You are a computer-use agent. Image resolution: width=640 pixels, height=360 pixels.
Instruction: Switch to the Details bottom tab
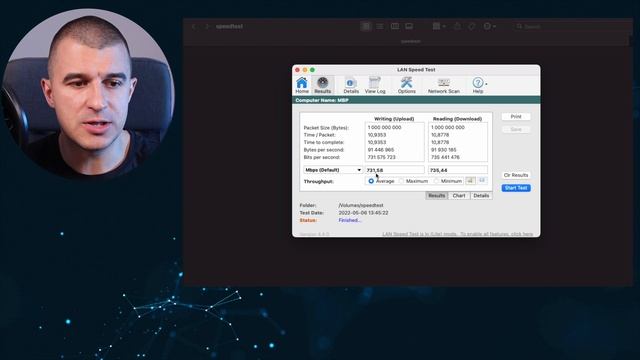pos(481,196)
